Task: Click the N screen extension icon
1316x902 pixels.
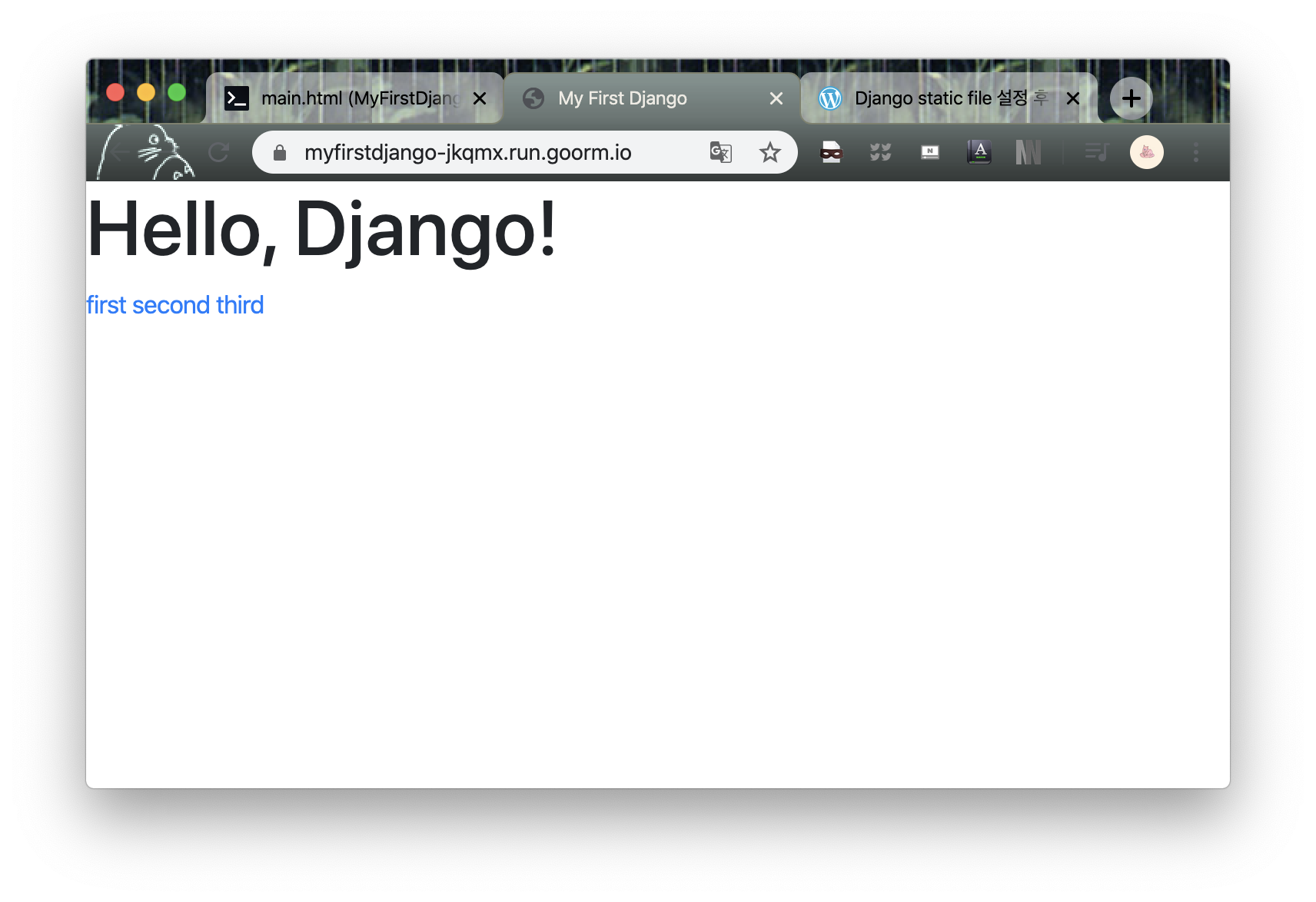Action: pyautogui.click(x=930, y=152)
